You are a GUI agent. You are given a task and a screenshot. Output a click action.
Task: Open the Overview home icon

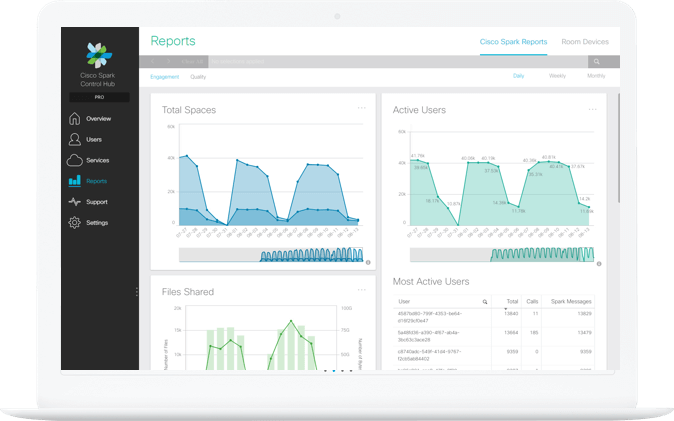point(75,118)
